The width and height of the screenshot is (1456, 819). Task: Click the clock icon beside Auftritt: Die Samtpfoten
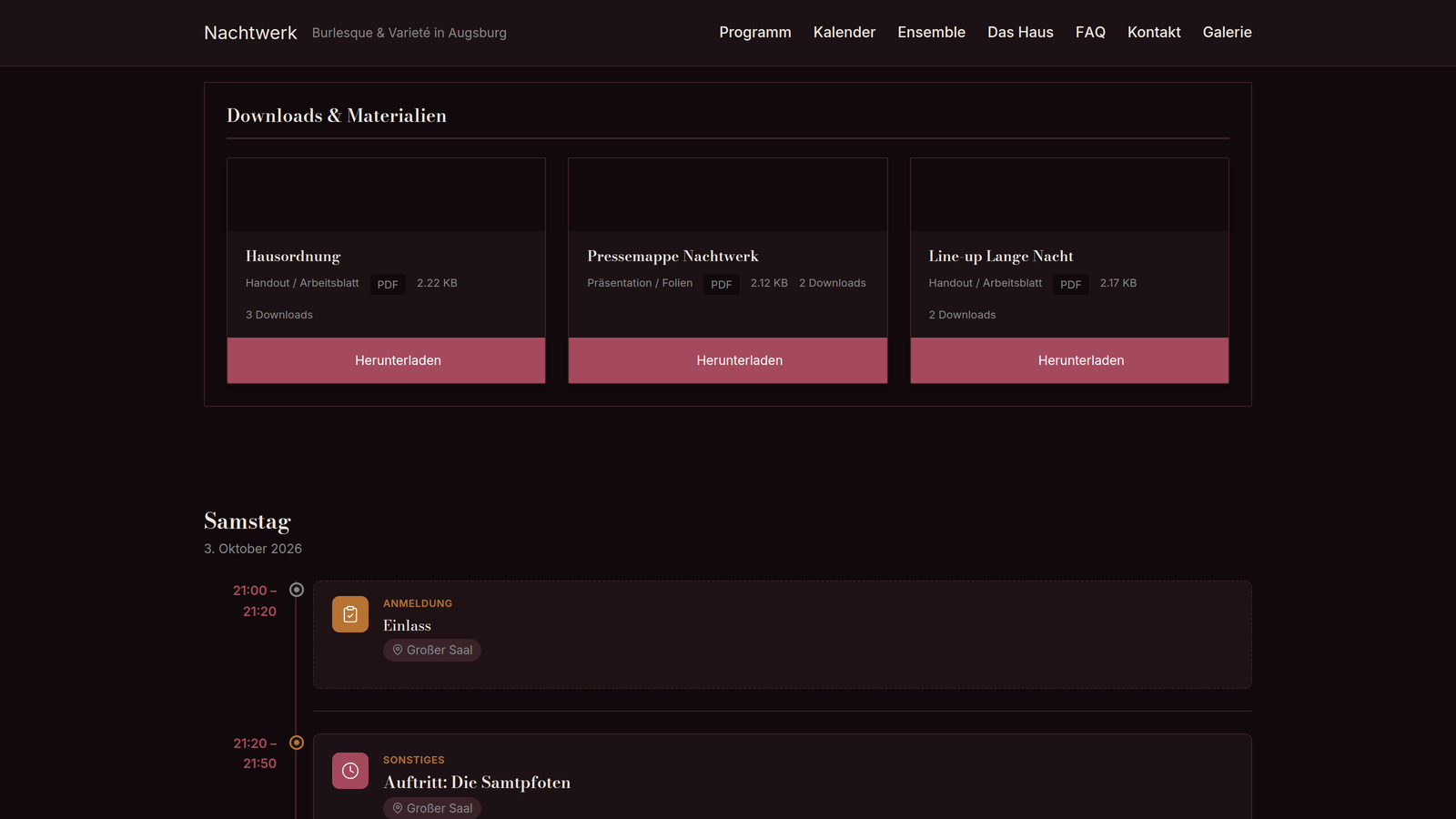pyautogui.click(x=350, y=771)
